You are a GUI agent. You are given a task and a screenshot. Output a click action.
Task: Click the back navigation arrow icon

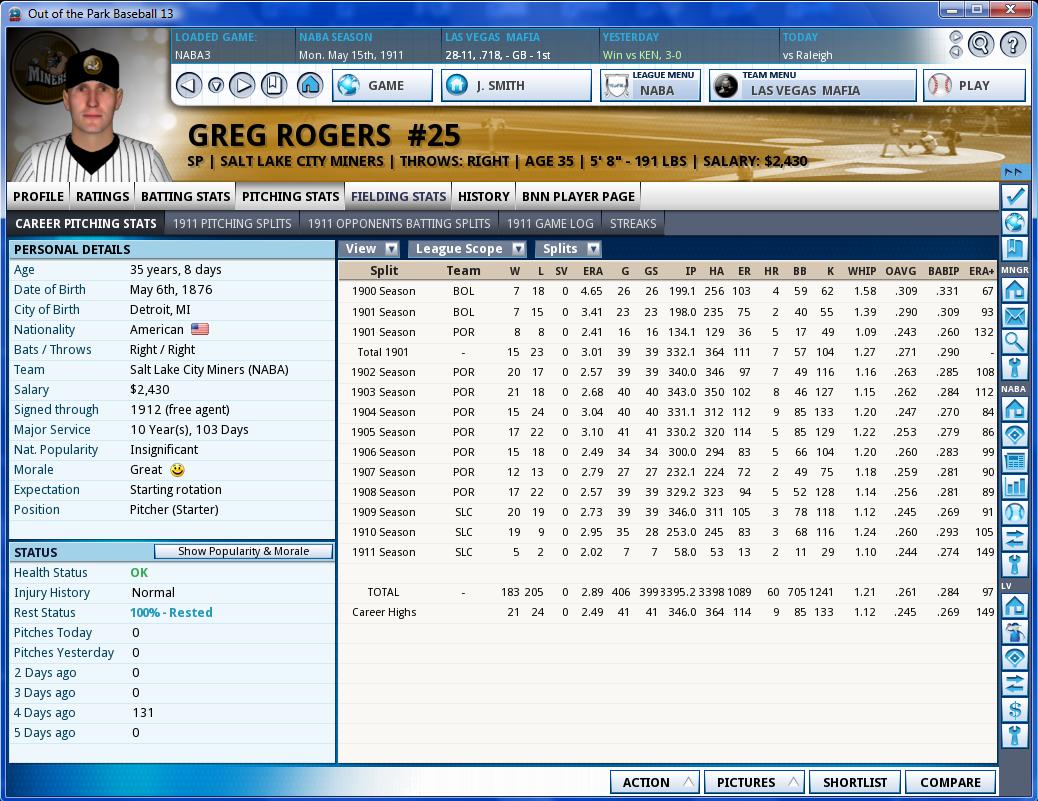point(189,85)
